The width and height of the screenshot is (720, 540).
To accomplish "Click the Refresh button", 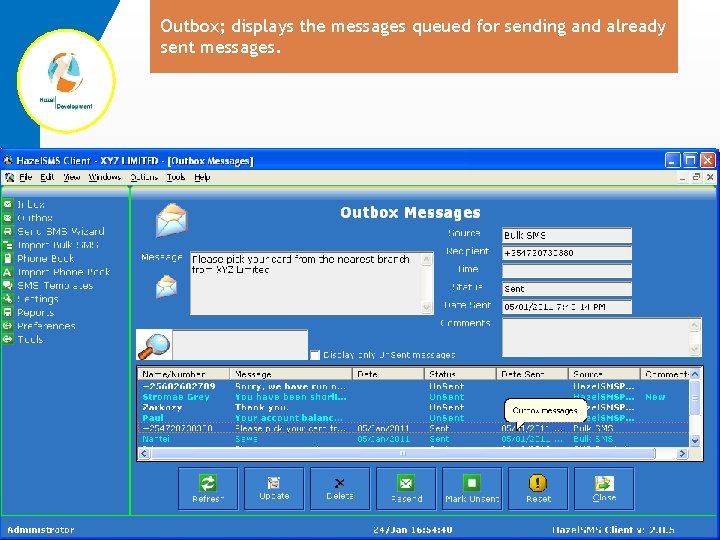I will click(208, 489).
